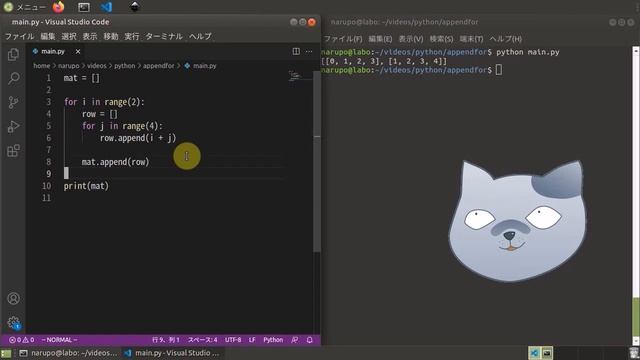640x360 pixels.
Task: Open the 端末(T) menu in terminal window
Action: (471, 39)
